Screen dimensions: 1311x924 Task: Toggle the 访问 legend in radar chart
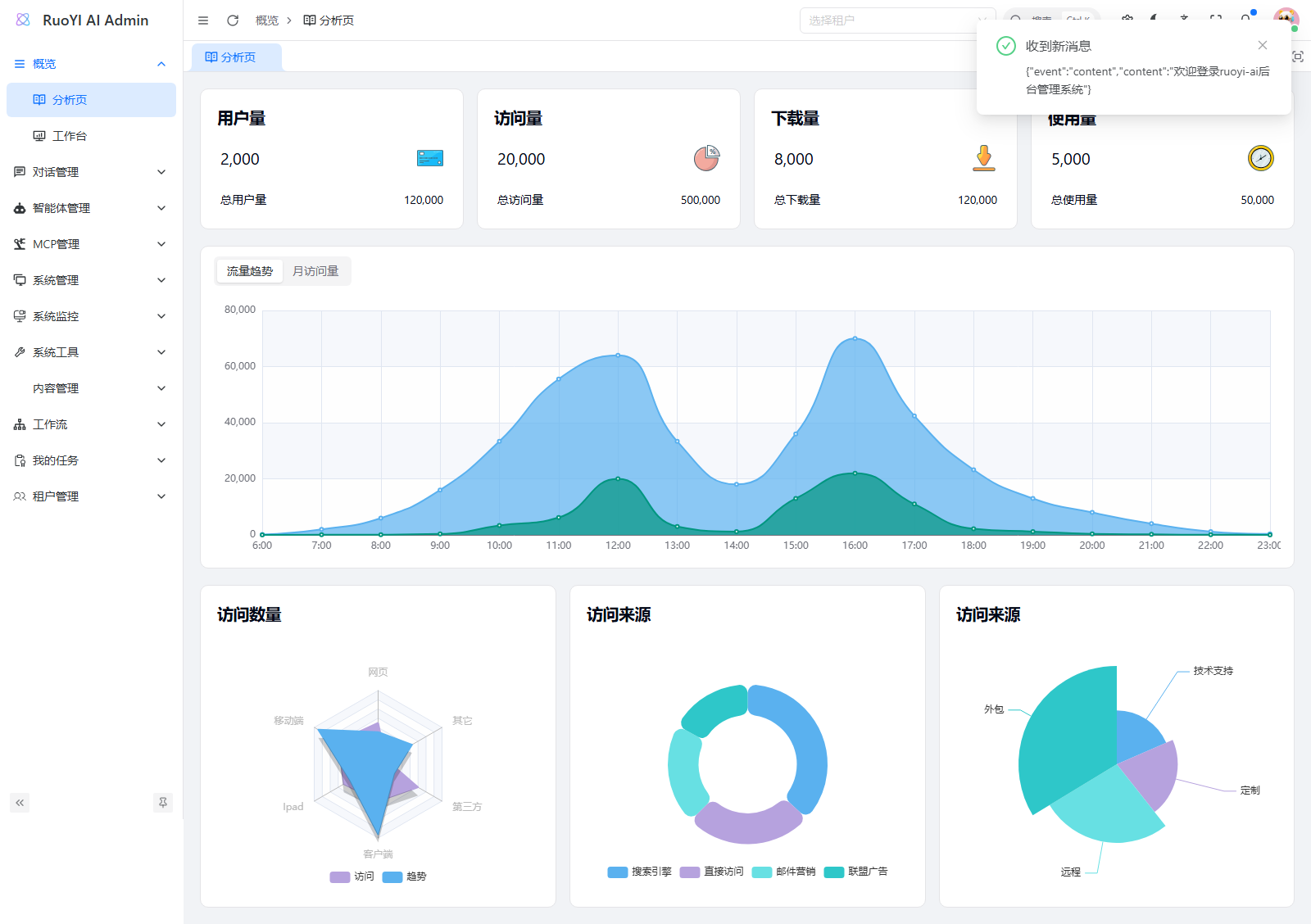pyautogui.click(x=352, y=876)
